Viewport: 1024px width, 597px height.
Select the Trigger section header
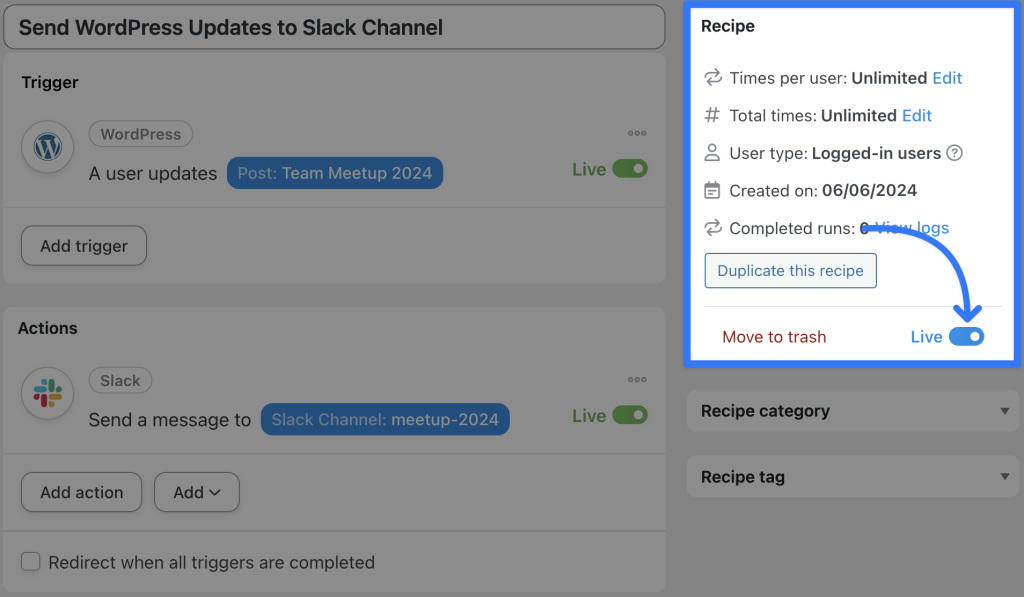51,82
